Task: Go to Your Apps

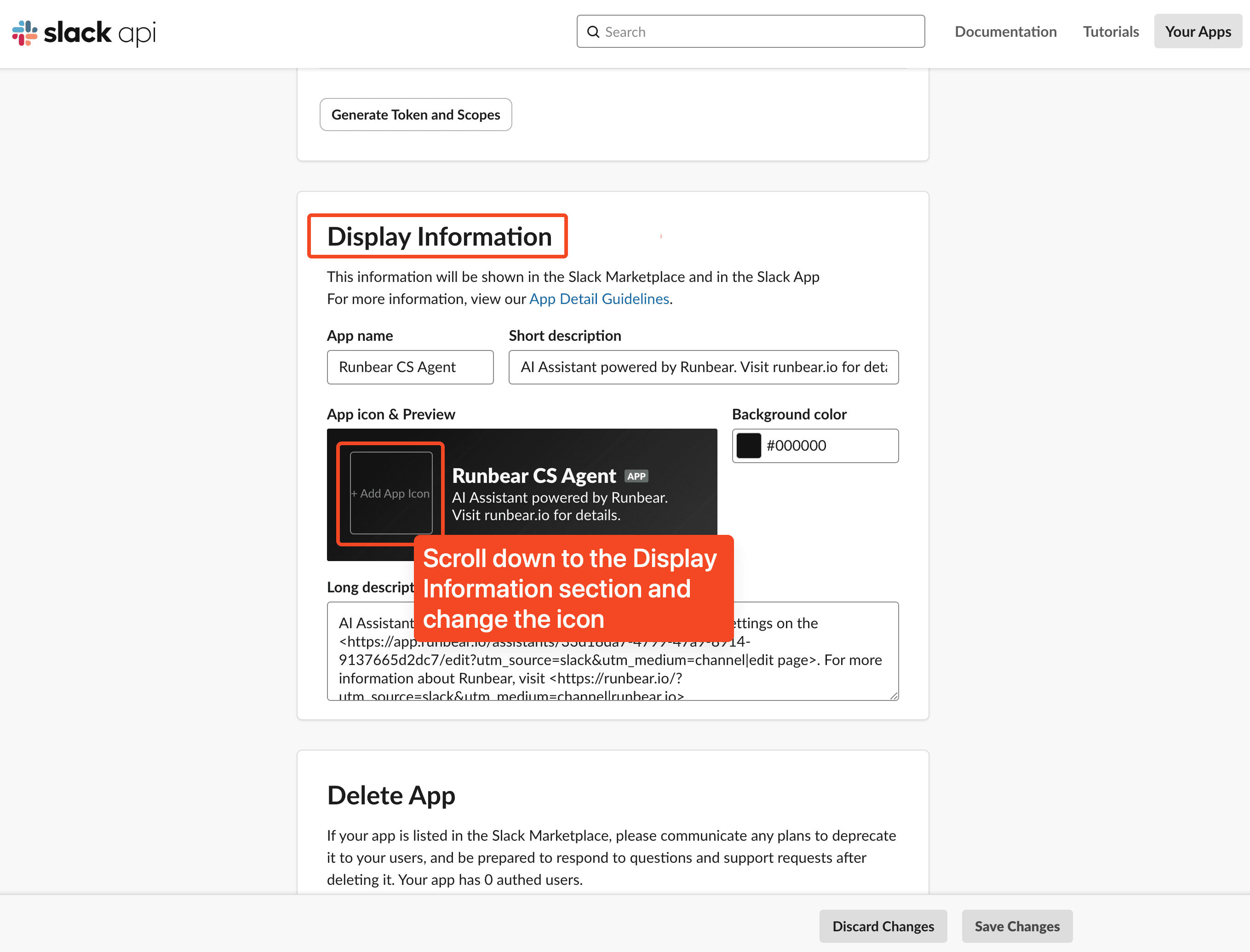Action: point(1198,32)
